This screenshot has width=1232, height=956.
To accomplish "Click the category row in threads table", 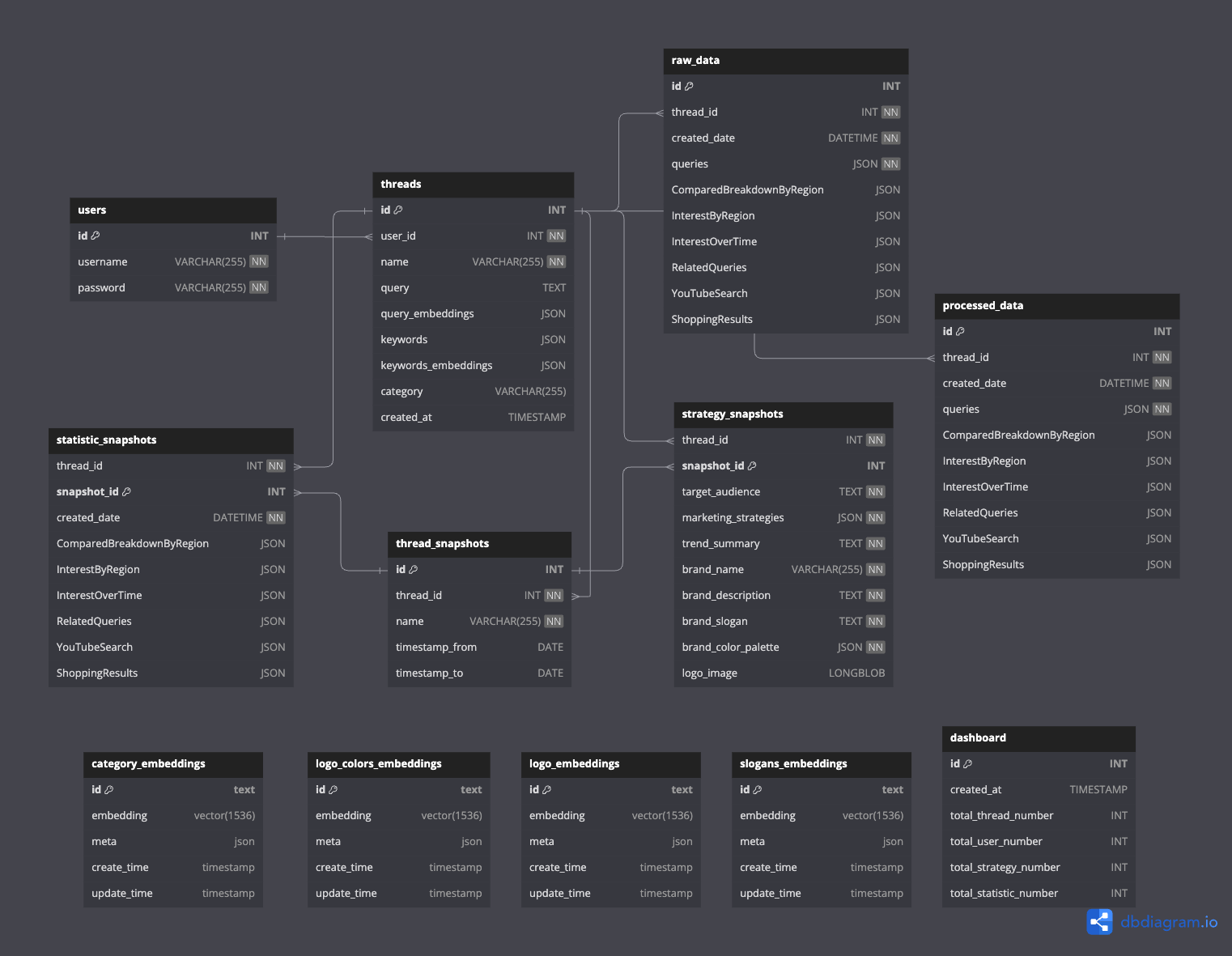I will (474, 392).
